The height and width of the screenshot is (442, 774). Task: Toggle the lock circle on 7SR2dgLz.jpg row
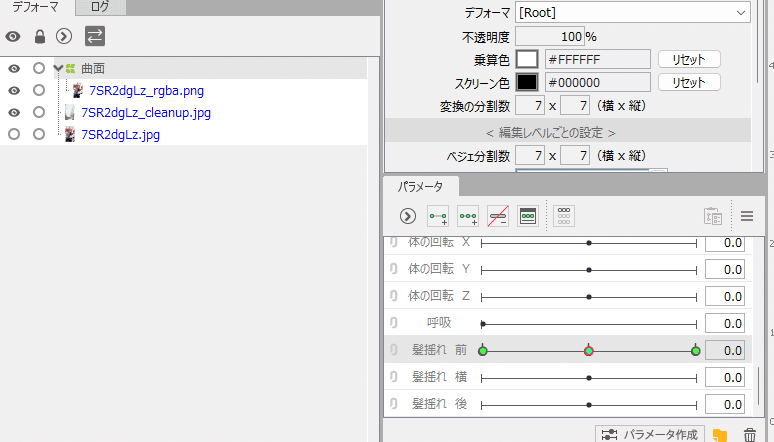pos(39,134)
